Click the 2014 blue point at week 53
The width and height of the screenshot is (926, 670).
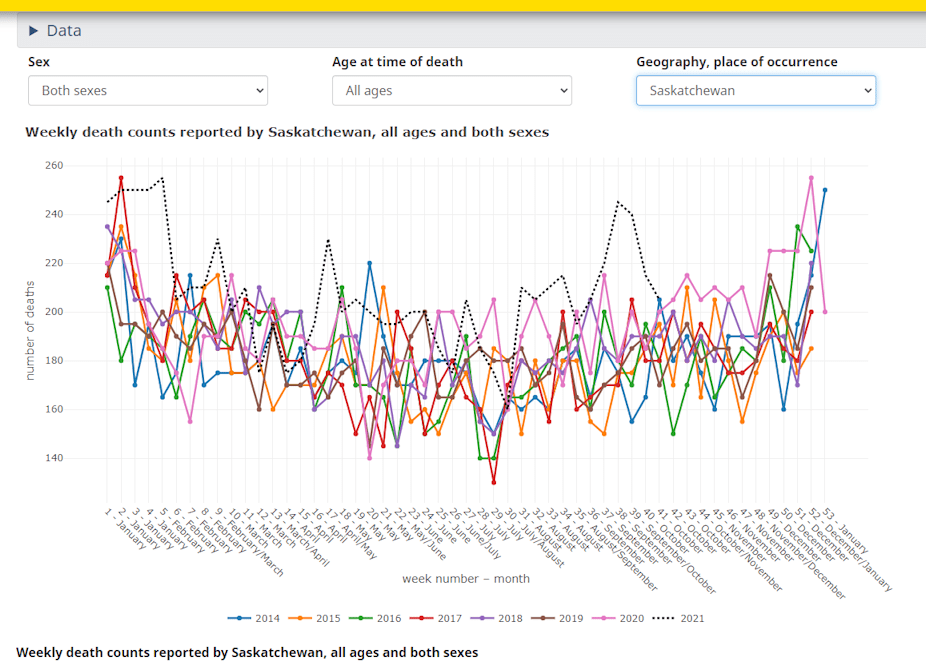coord(825,190)
